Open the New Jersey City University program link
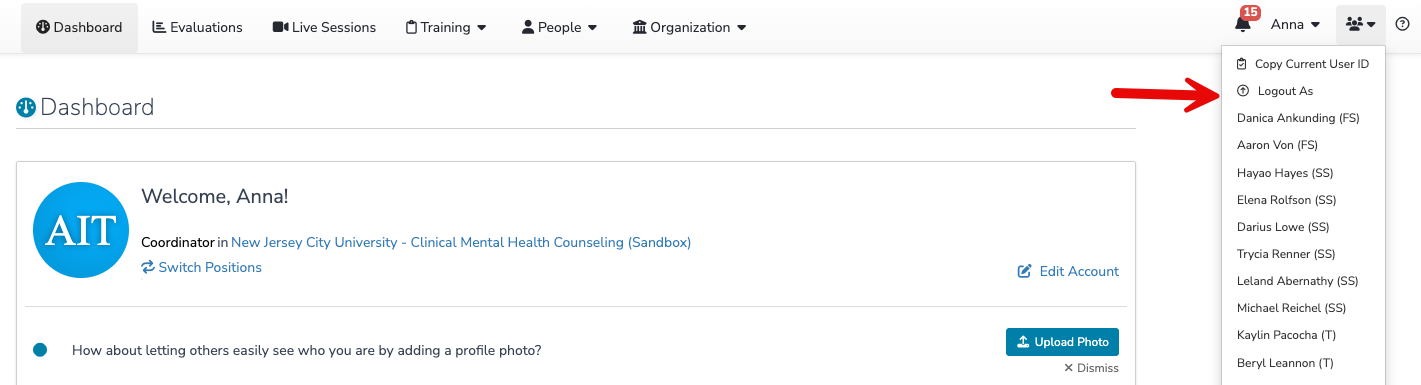This screenshot has width=1421, height=385. pyautogui.click(x=461, y=242)
